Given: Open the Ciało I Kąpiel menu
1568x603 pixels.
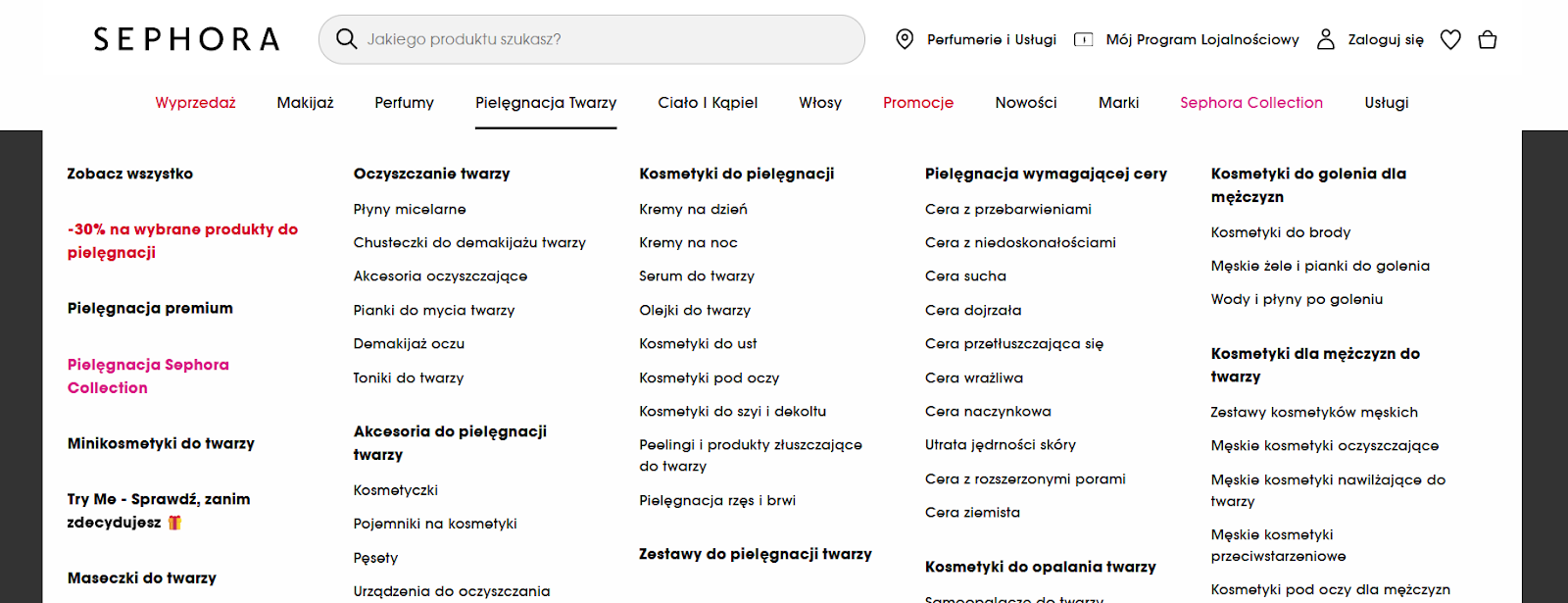Looking at the screenshot, I should [x=708, y=103].
